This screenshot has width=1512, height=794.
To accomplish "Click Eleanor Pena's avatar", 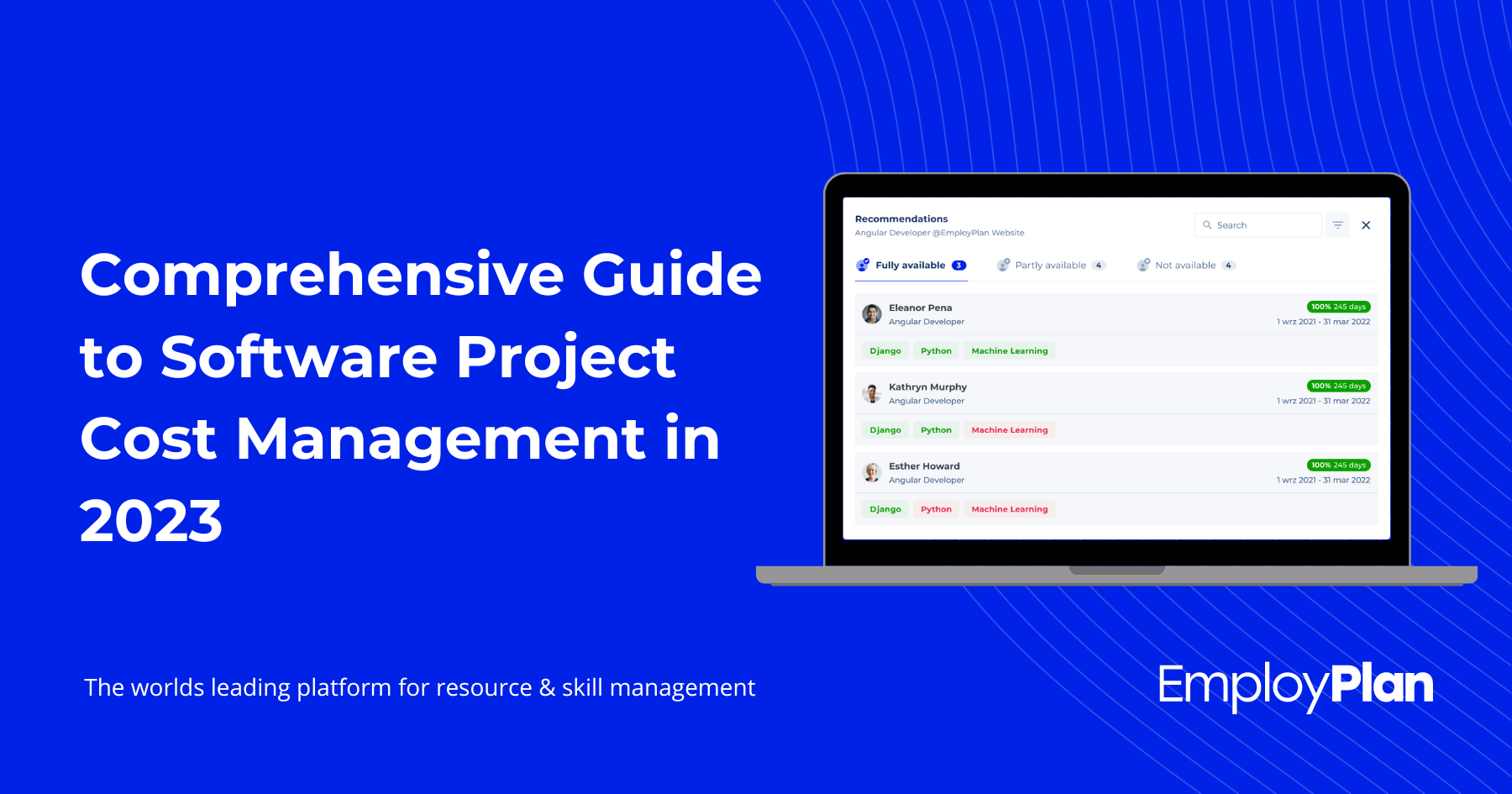I will pyautogui.click(x=872, y=314).
